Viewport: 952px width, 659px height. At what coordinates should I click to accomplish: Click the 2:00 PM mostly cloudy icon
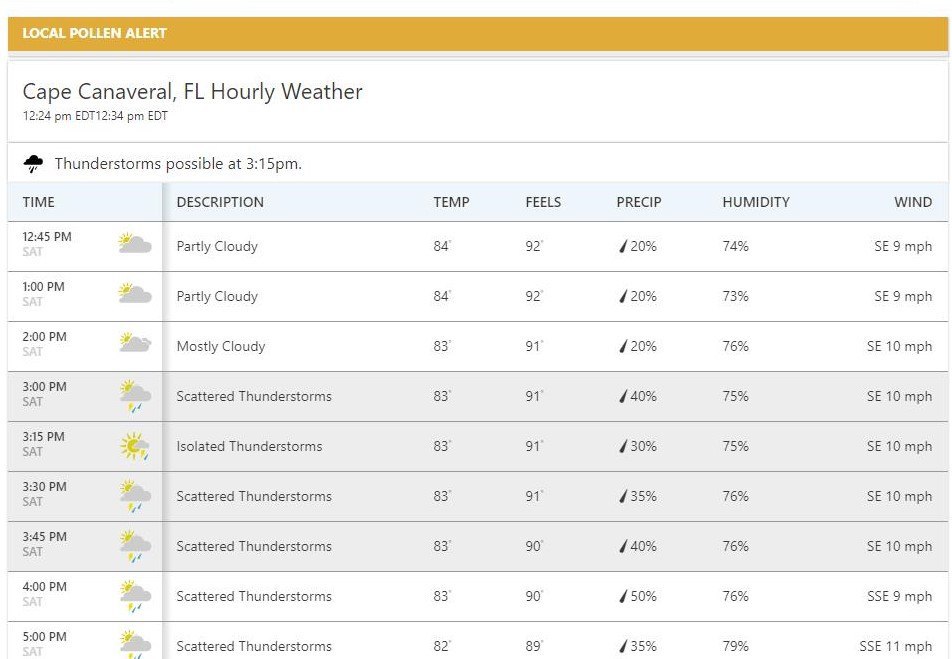[x=135, y=343]
